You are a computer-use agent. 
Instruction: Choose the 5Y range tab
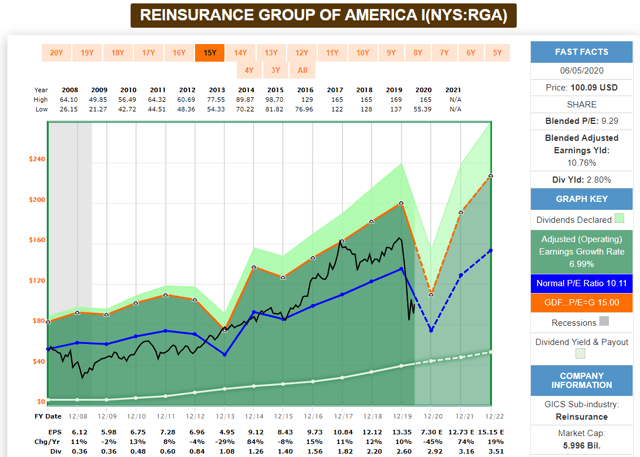pos(497,53)
